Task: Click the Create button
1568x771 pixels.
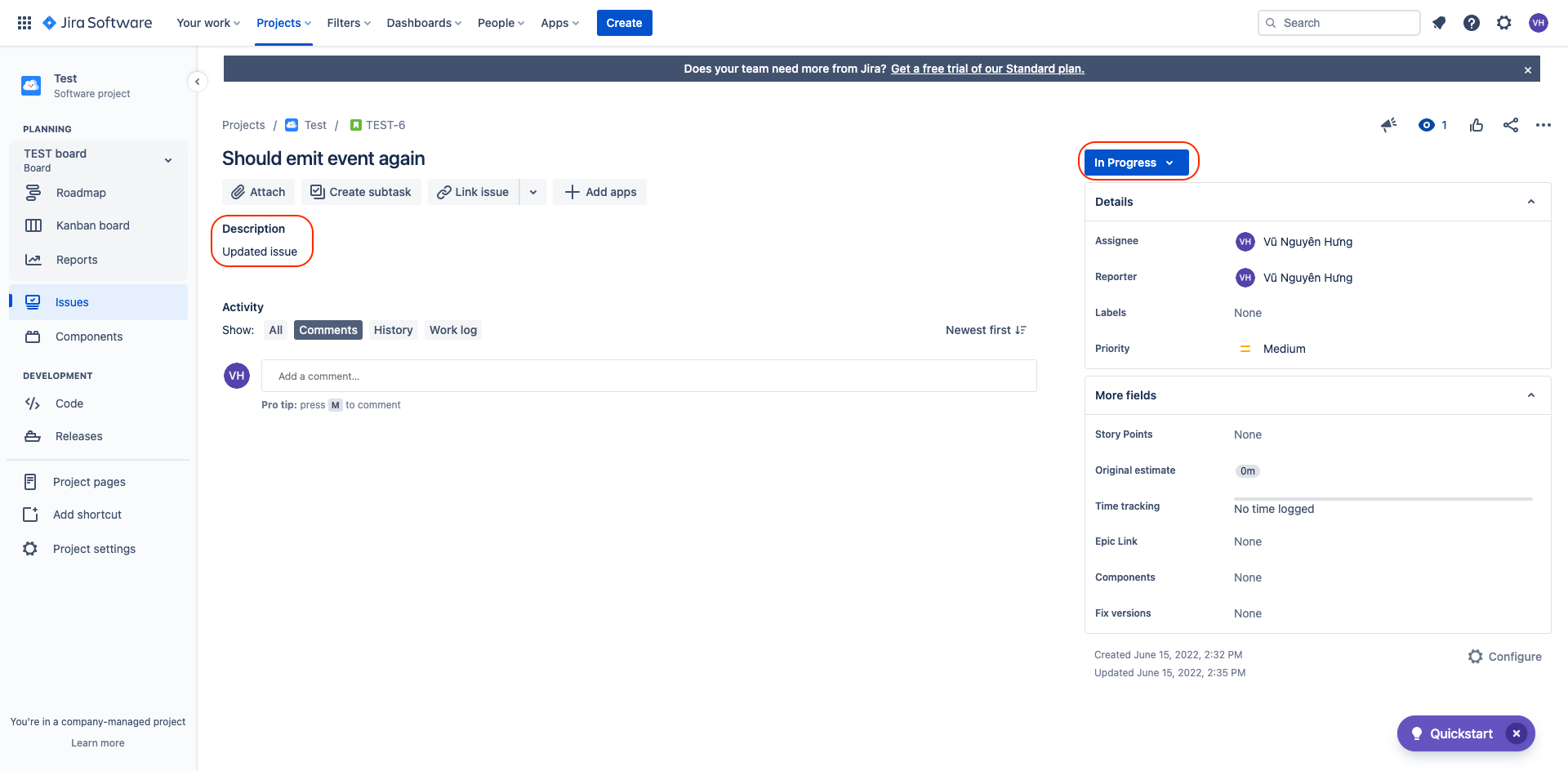Action: [624, 23]
